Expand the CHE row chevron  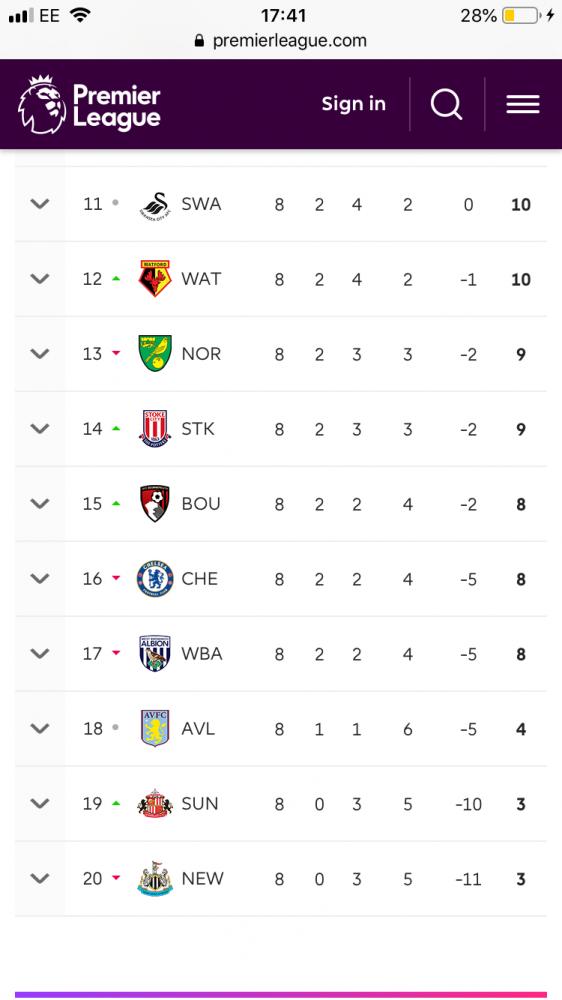click(x=40, y=578)
